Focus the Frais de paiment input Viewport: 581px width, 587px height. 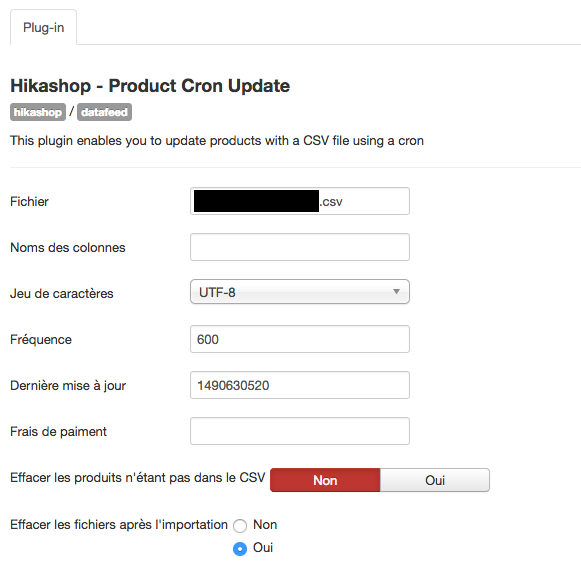click(300, 431)
